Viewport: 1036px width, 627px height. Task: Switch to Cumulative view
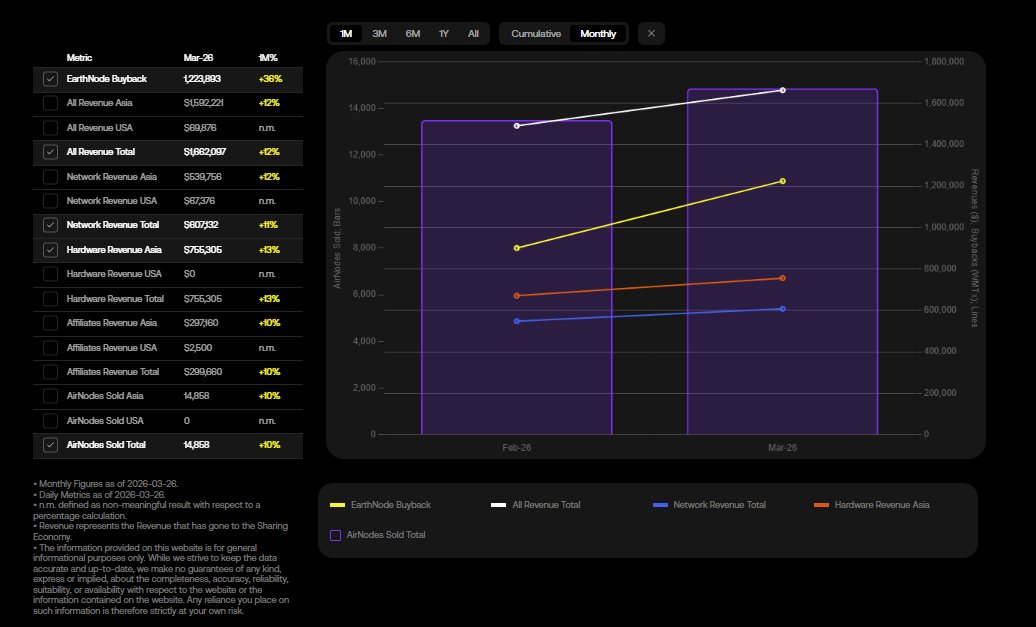(x=536, y=34)
